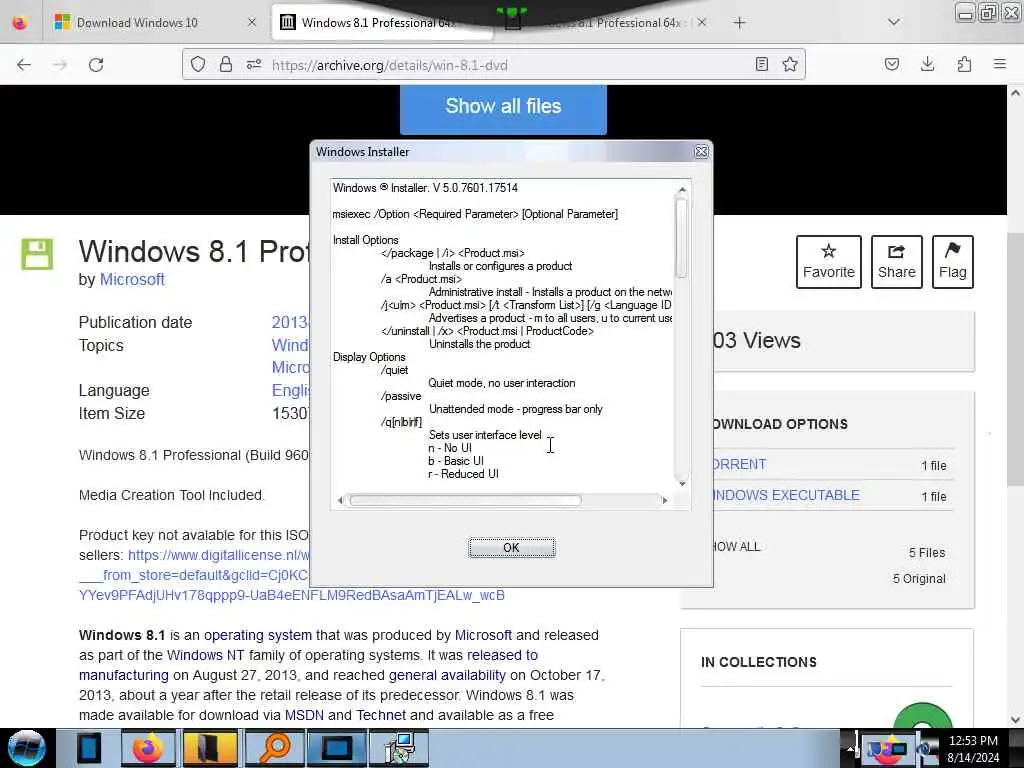Open the blue device taskbar icon

(88, 748)
